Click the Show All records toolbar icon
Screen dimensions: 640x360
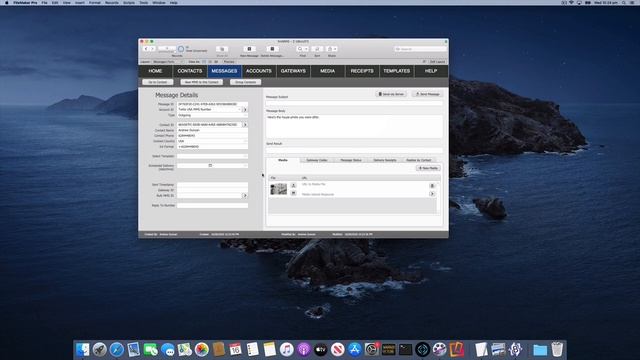pyautogui.click(x=222, y=49)
